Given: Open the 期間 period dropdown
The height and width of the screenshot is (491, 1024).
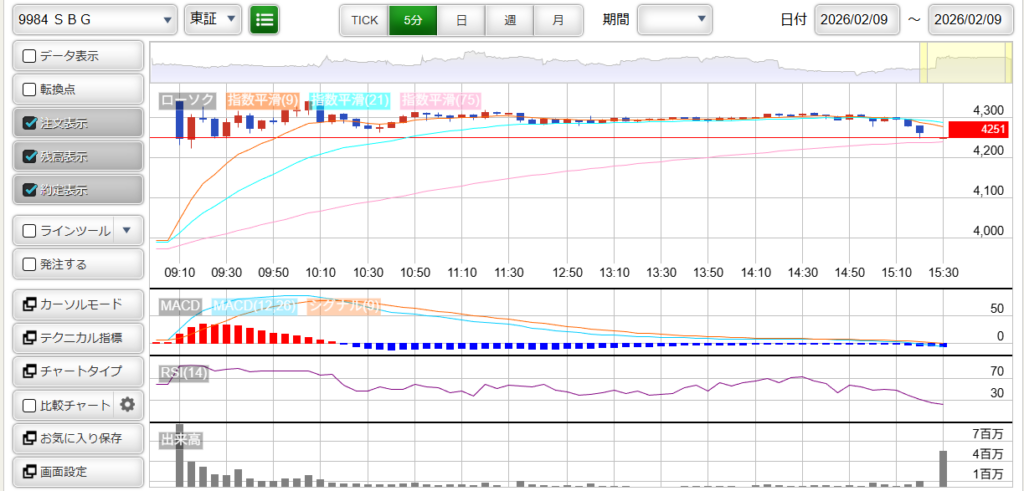Looking at the screenshot, I should tap(674, 19).
